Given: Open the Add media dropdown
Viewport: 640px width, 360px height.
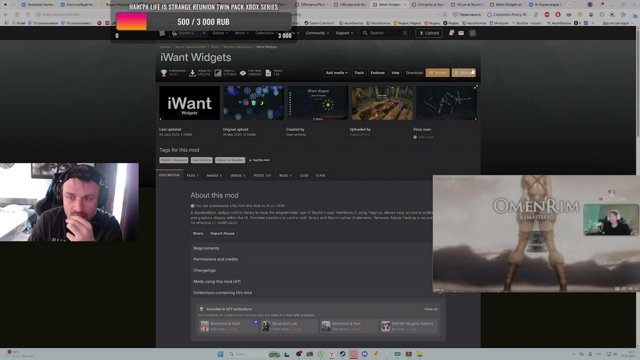Looking at the screenshot, I should [336, 73].
